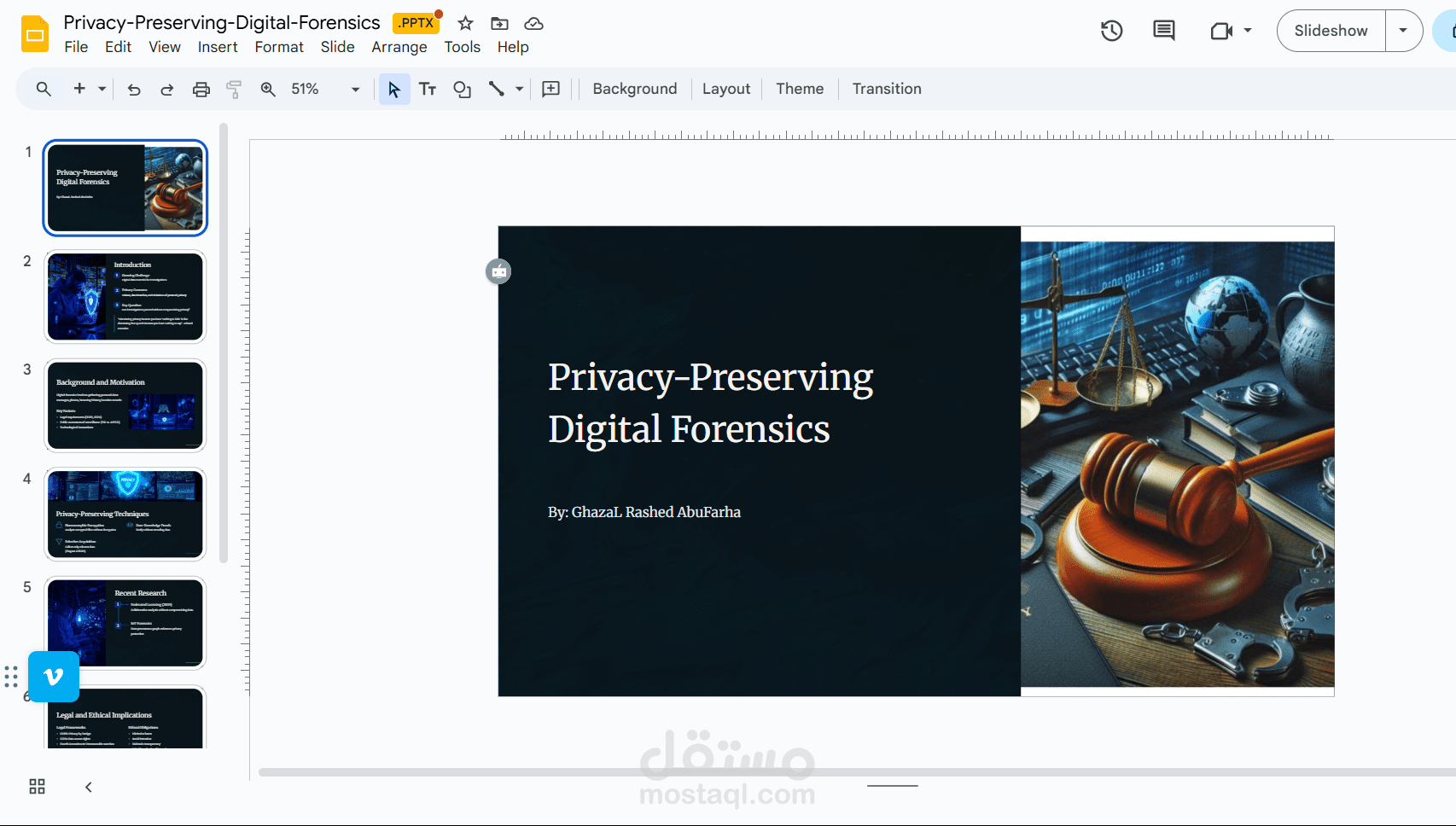Collapse the slide filmstrip panel
Screen dimensions: 1456x826
[89, 787]
